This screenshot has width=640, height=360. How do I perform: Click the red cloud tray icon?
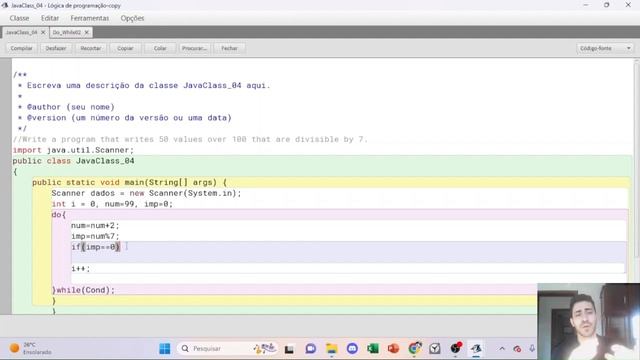coord(517,349)
